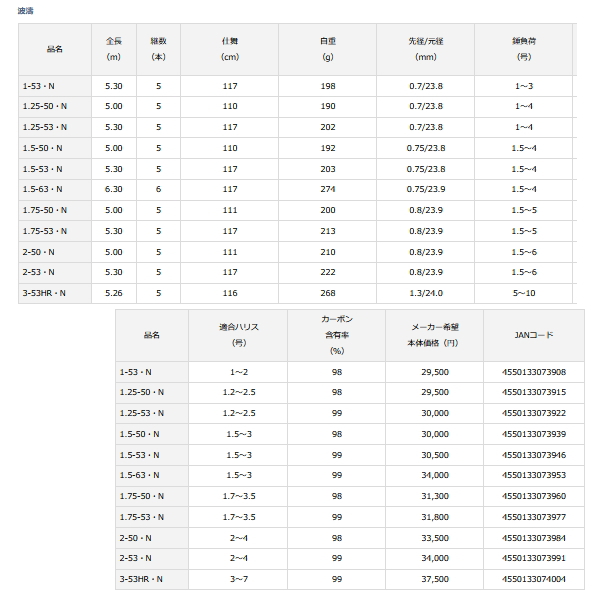Click the 適合ハリス (号) header cell
This screenshot has width=600, height=600.
click(x=239, y=336)
